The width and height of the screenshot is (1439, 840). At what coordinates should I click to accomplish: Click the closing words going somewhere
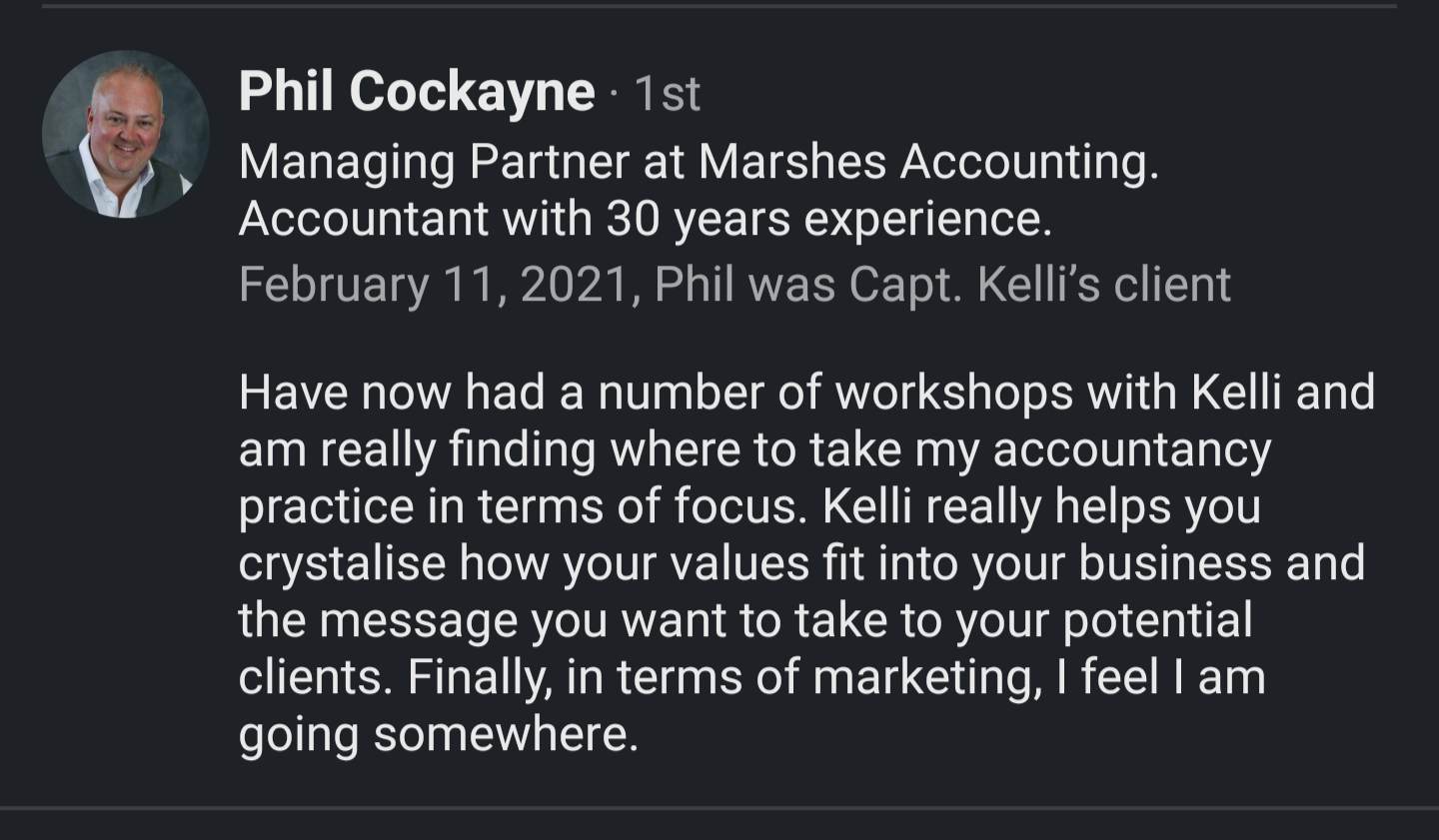[438, 736]
